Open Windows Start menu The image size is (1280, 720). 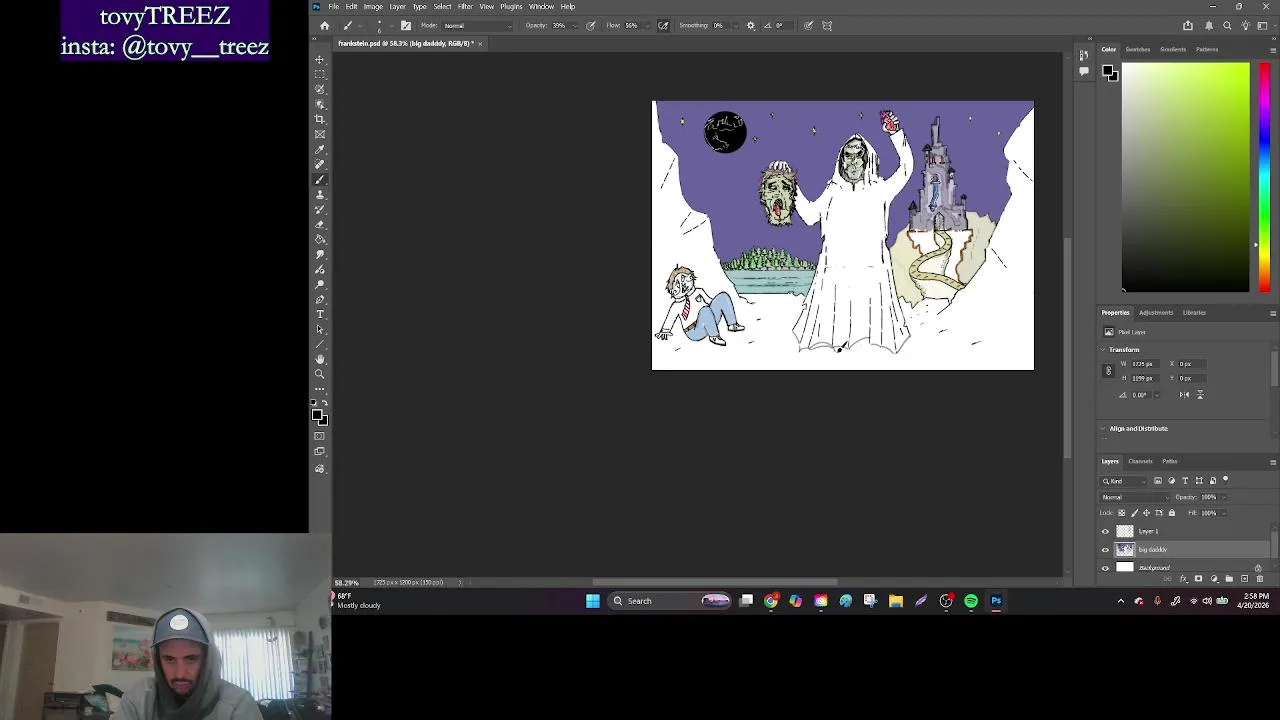point(593,601)
